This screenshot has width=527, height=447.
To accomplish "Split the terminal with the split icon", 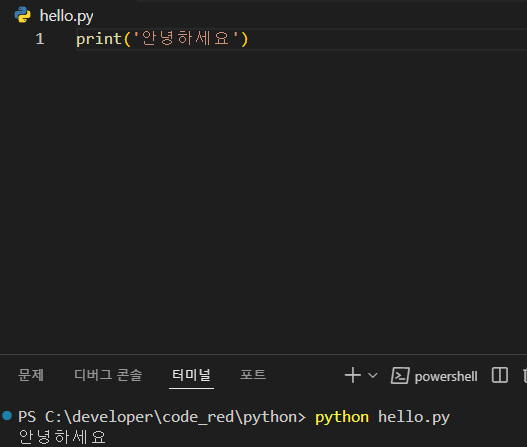I will tap(500, 375).
